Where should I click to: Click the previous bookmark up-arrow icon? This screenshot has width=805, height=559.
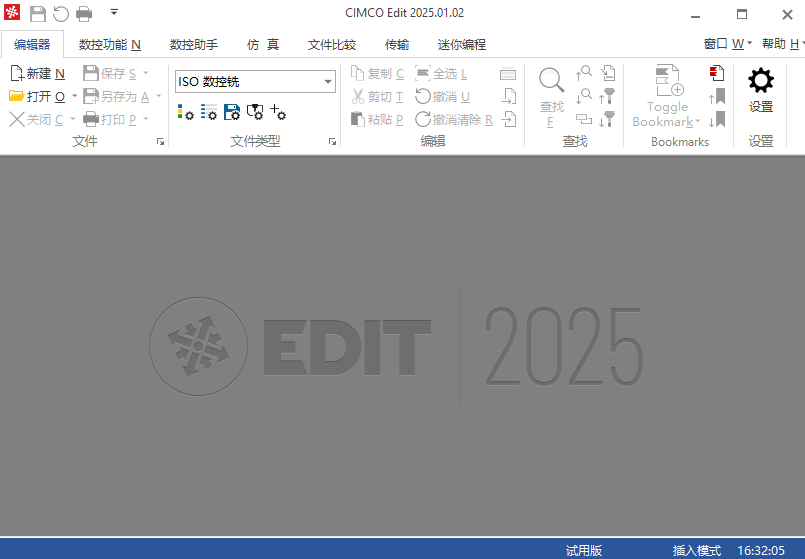point(717,97)
